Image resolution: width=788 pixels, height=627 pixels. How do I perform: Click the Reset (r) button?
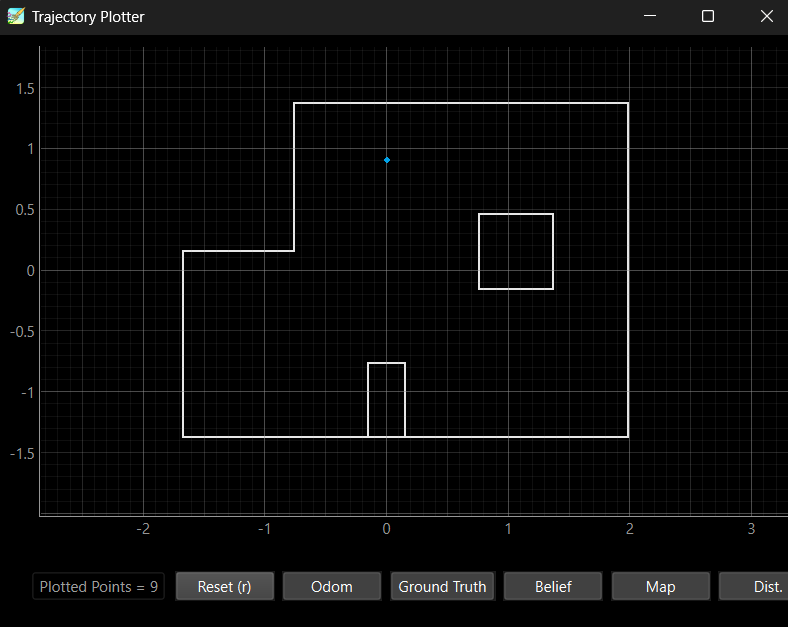pos(225,586)
